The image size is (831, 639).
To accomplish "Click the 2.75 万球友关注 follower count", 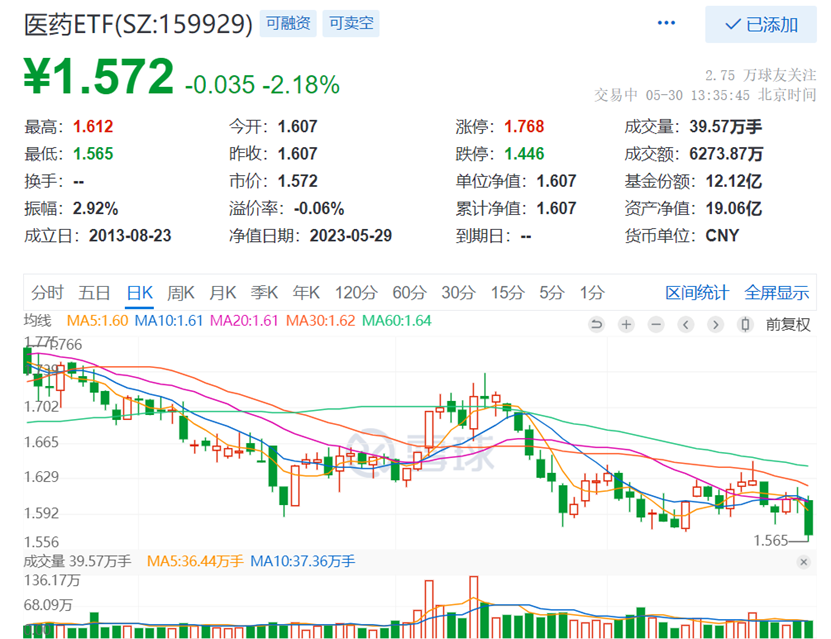I will pyautogui.click(x=761, y=75).
